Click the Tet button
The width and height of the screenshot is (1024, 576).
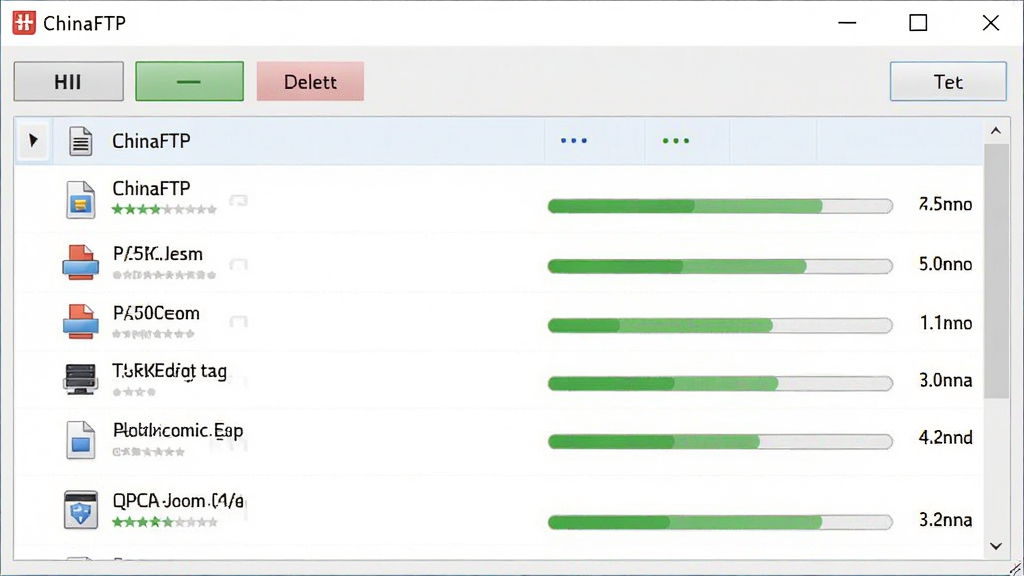pos(948,82)
